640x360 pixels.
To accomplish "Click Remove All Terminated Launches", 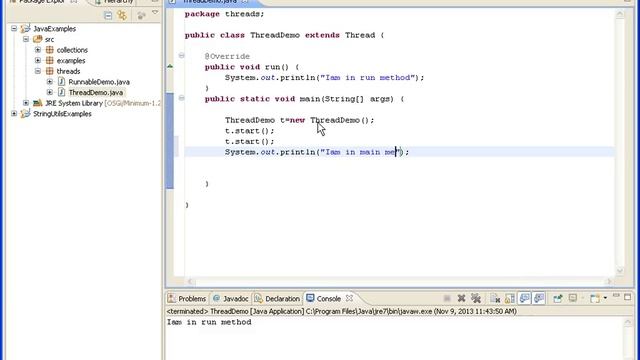I will [x=476, y=299].
